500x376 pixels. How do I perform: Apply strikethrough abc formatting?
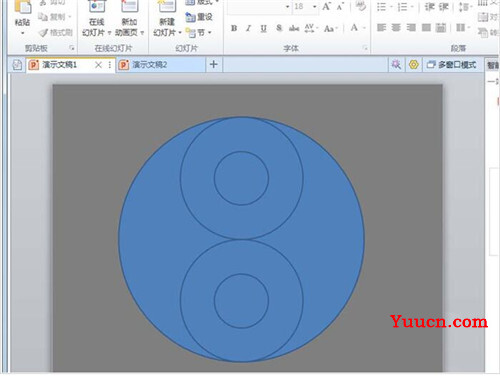point(294,28)
